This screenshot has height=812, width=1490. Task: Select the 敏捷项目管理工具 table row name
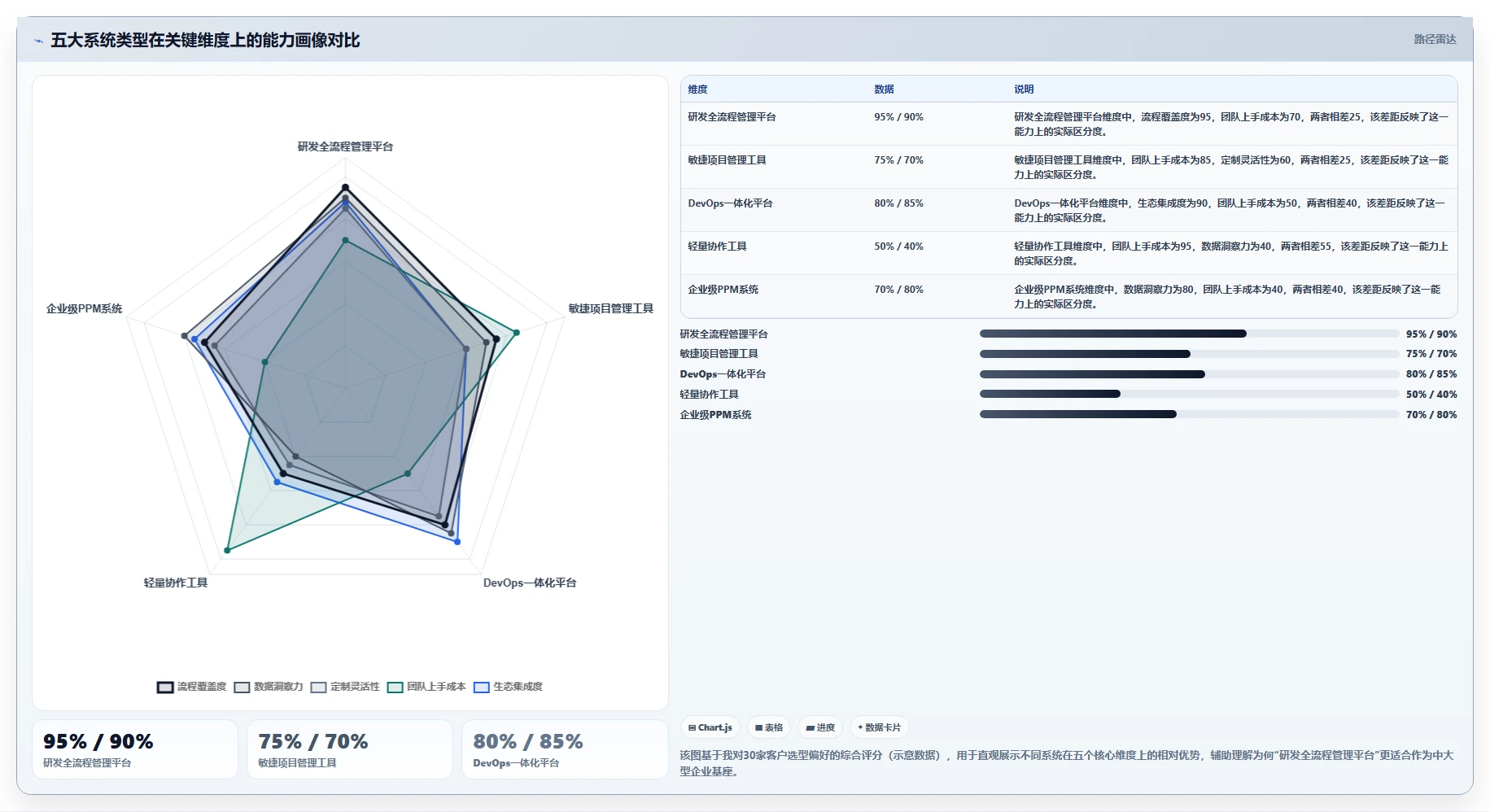pyautogui.click(x=727, y=160)
